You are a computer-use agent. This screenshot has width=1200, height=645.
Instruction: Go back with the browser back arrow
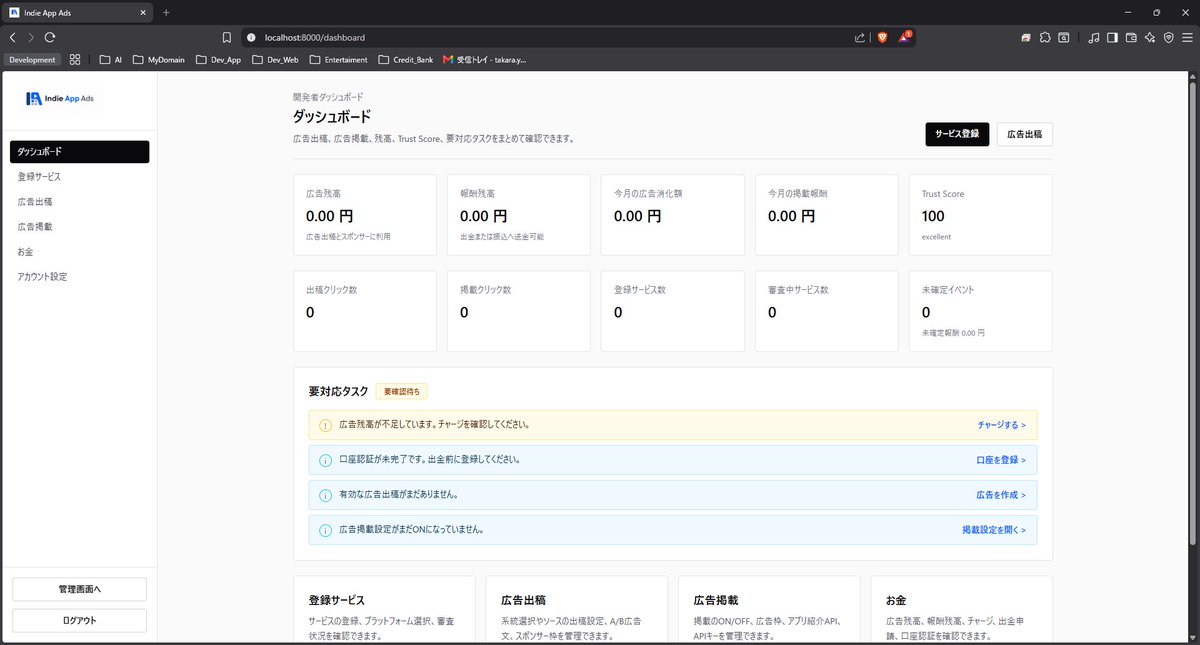tap(12, 37)
